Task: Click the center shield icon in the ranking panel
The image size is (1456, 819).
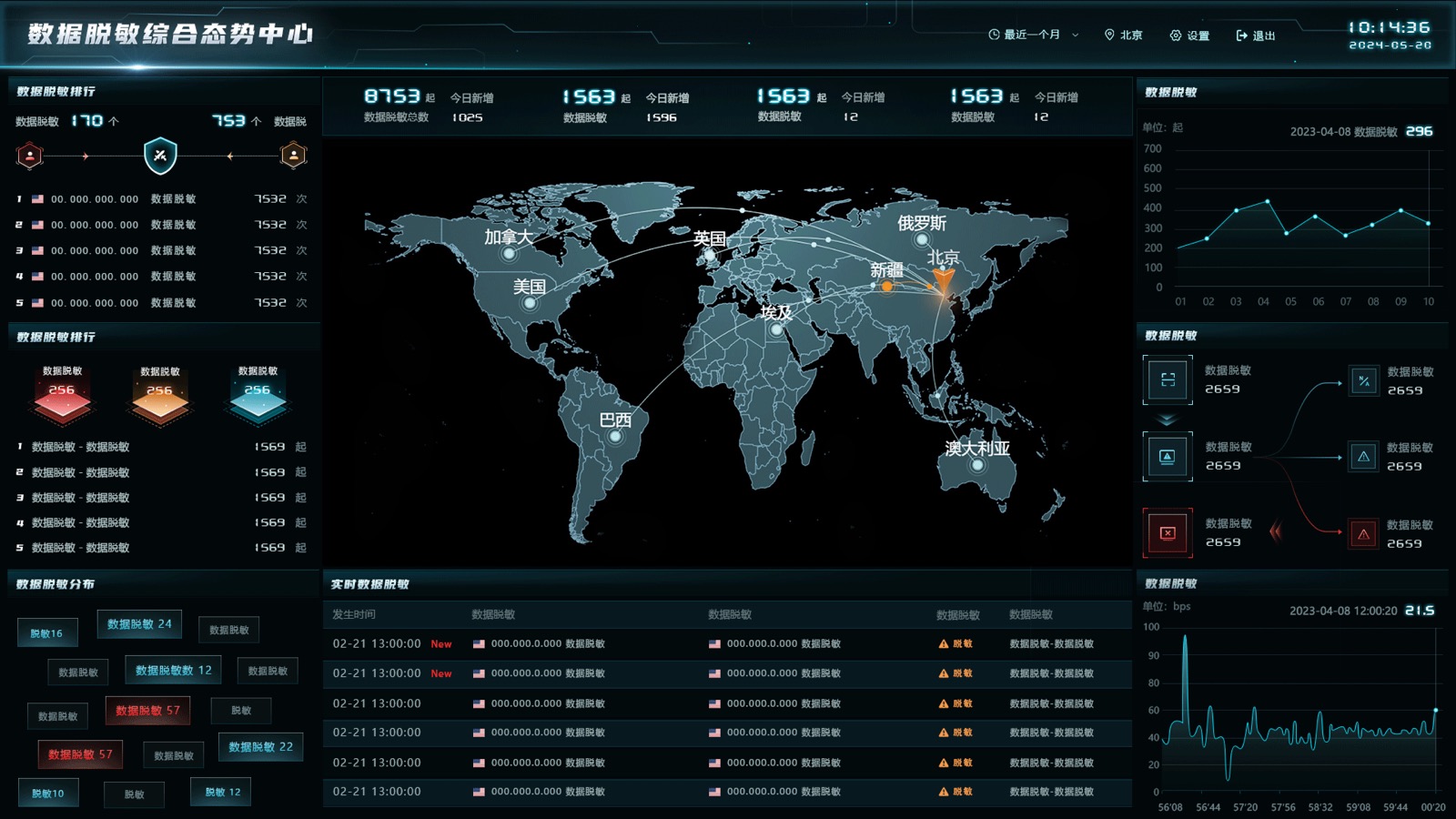Action: [x=160, y=156]
